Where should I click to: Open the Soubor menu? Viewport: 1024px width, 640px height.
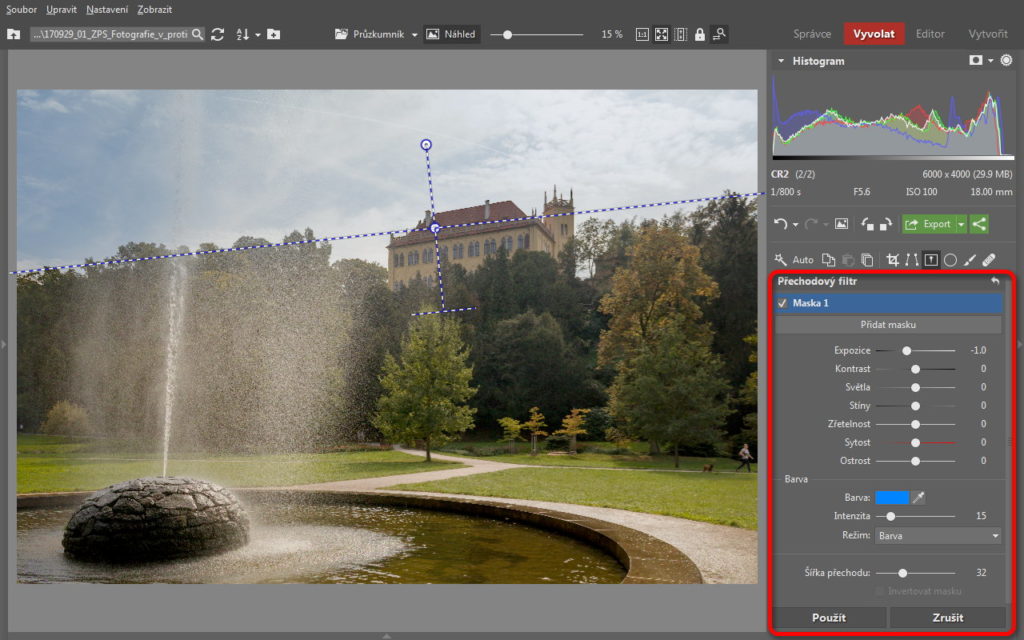pyautogui.click(x=21, y=9)
